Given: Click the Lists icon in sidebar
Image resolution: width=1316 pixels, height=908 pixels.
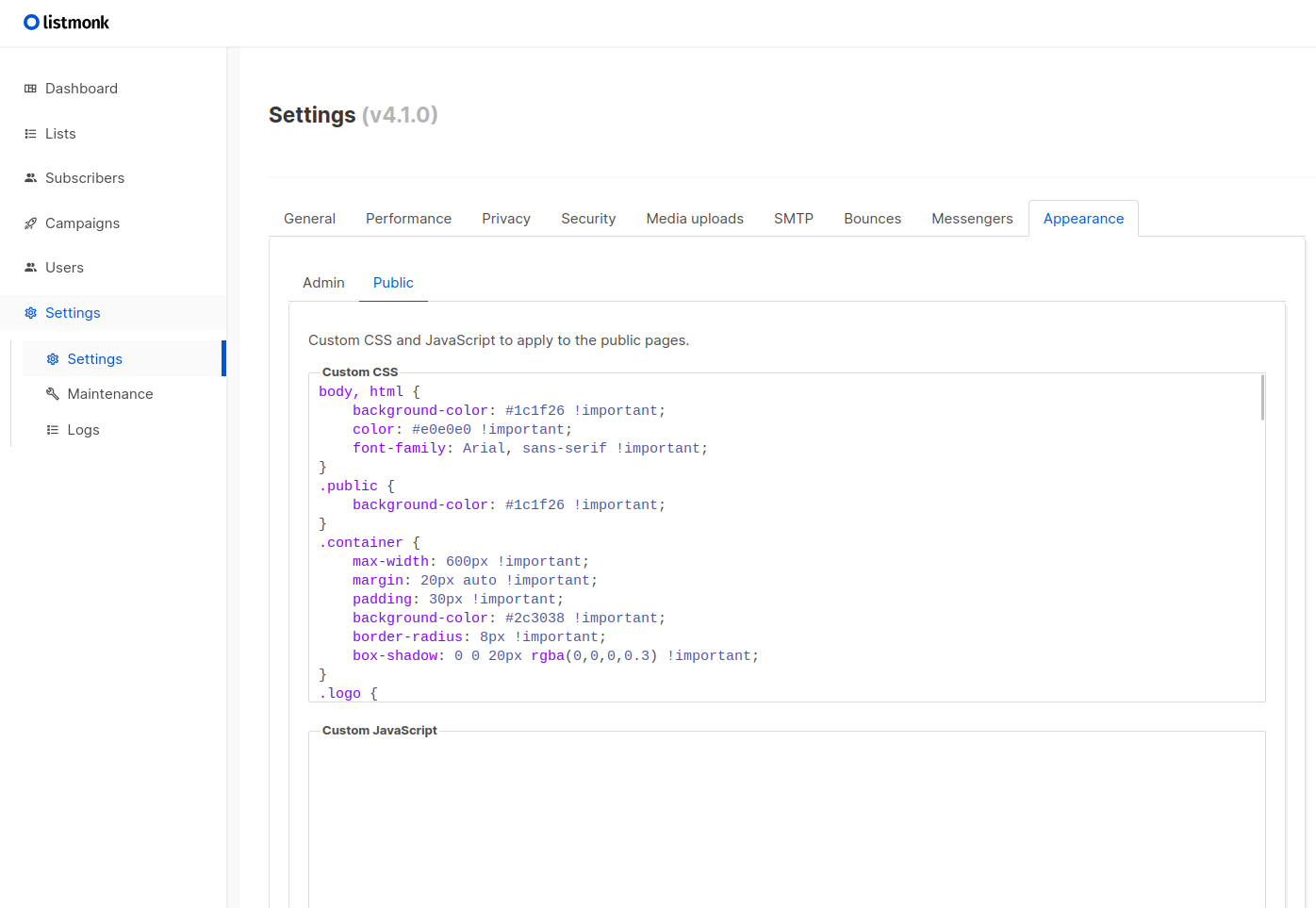Looking at the screenshot, I should [x=30, y=134].
